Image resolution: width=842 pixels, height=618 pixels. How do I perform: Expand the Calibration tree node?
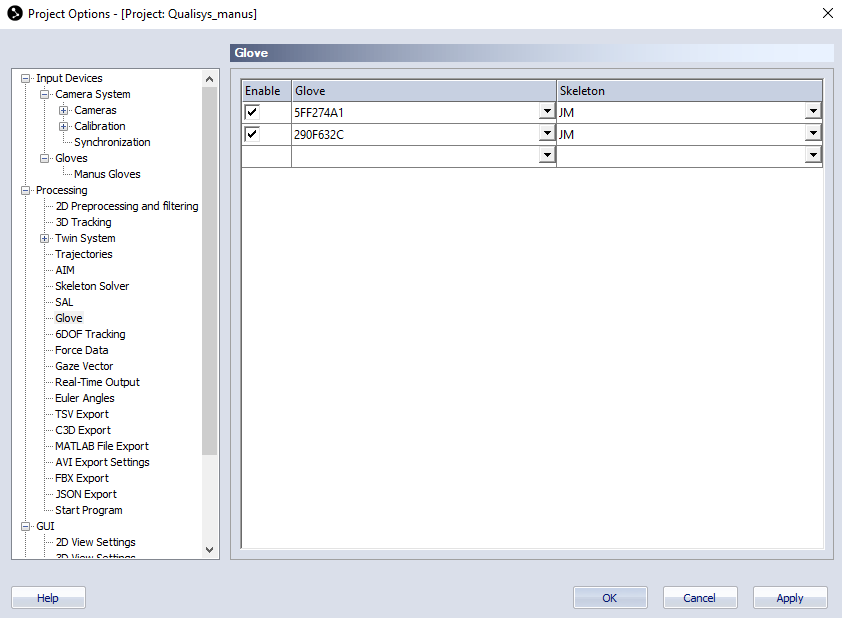(64, 126)
